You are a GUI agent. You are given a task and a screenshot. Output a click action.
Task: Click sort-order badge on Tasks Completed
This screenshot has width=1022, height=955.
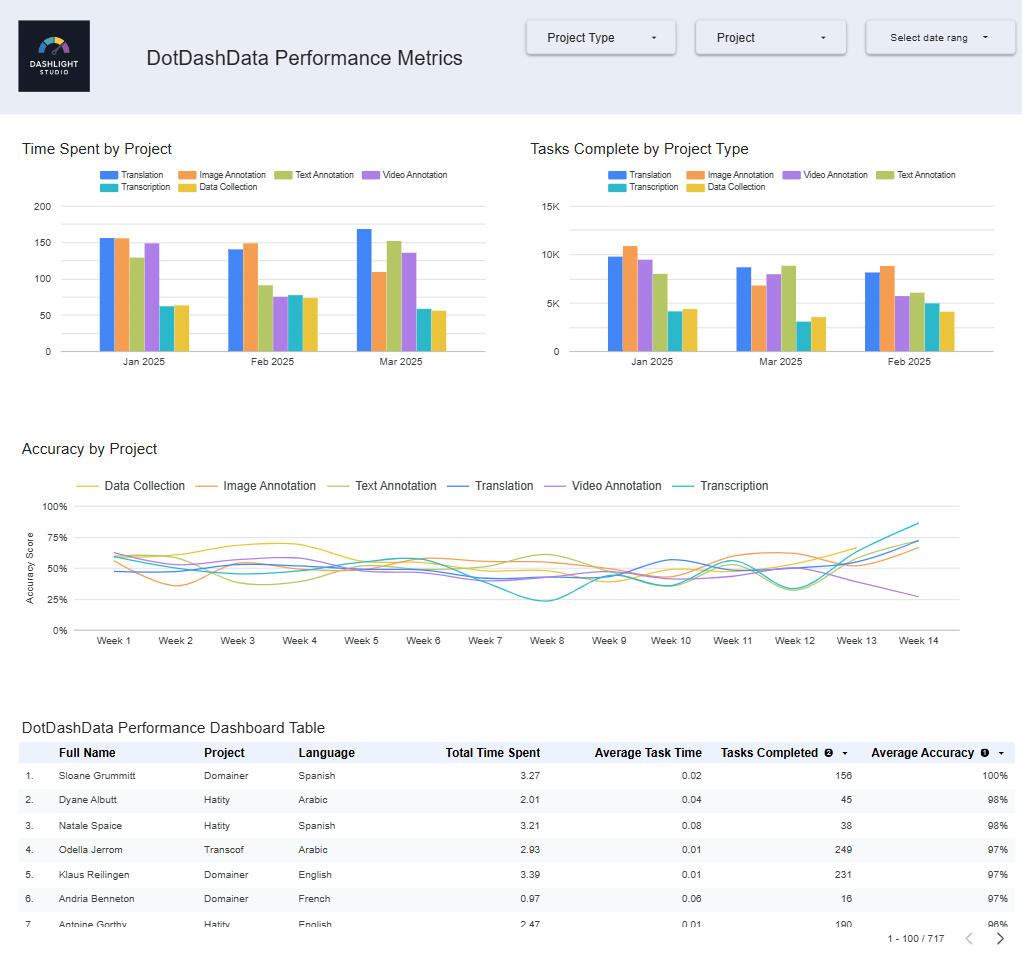[x=828, y=753]
